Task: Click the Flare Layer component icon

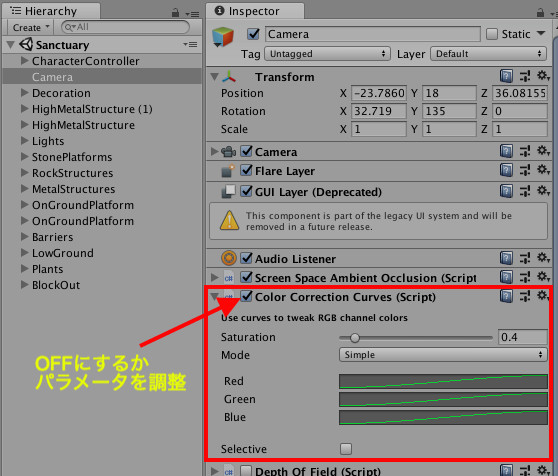Action: [x=228, y=171]
